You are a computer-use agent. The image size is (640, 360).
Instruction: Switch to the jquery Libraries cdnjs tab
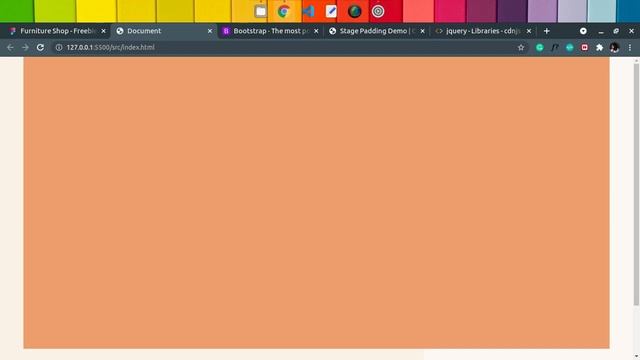point(483,31)
